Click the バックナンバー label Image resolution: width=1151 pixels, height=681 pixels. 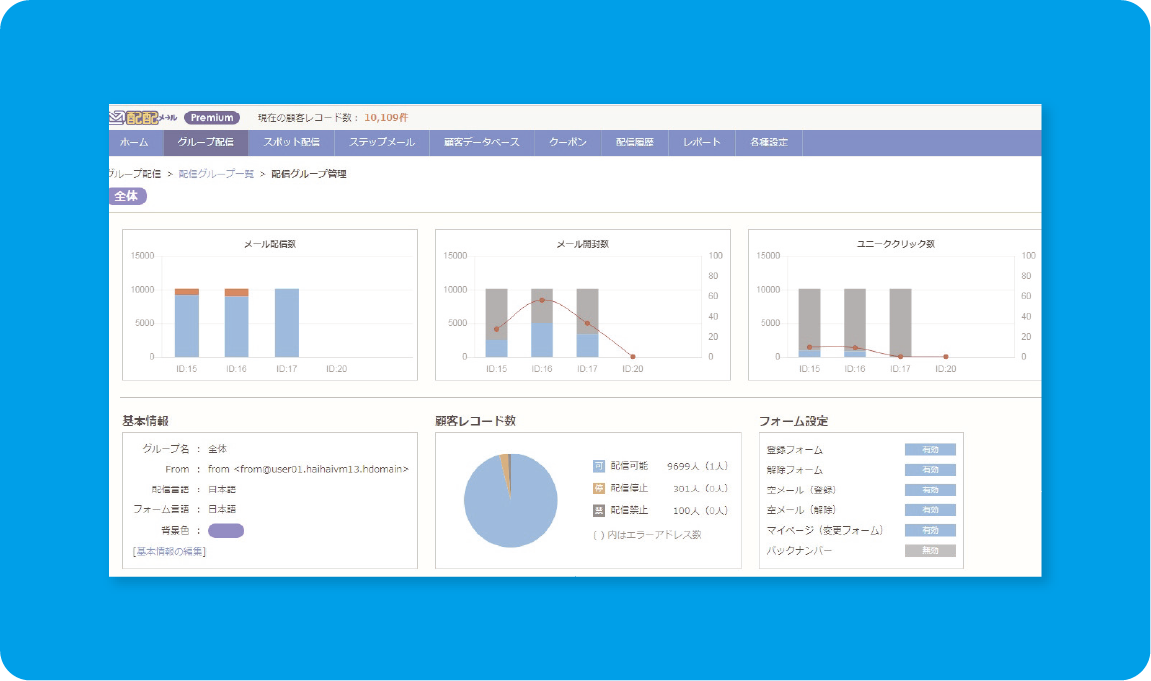[x=799, y=550]
